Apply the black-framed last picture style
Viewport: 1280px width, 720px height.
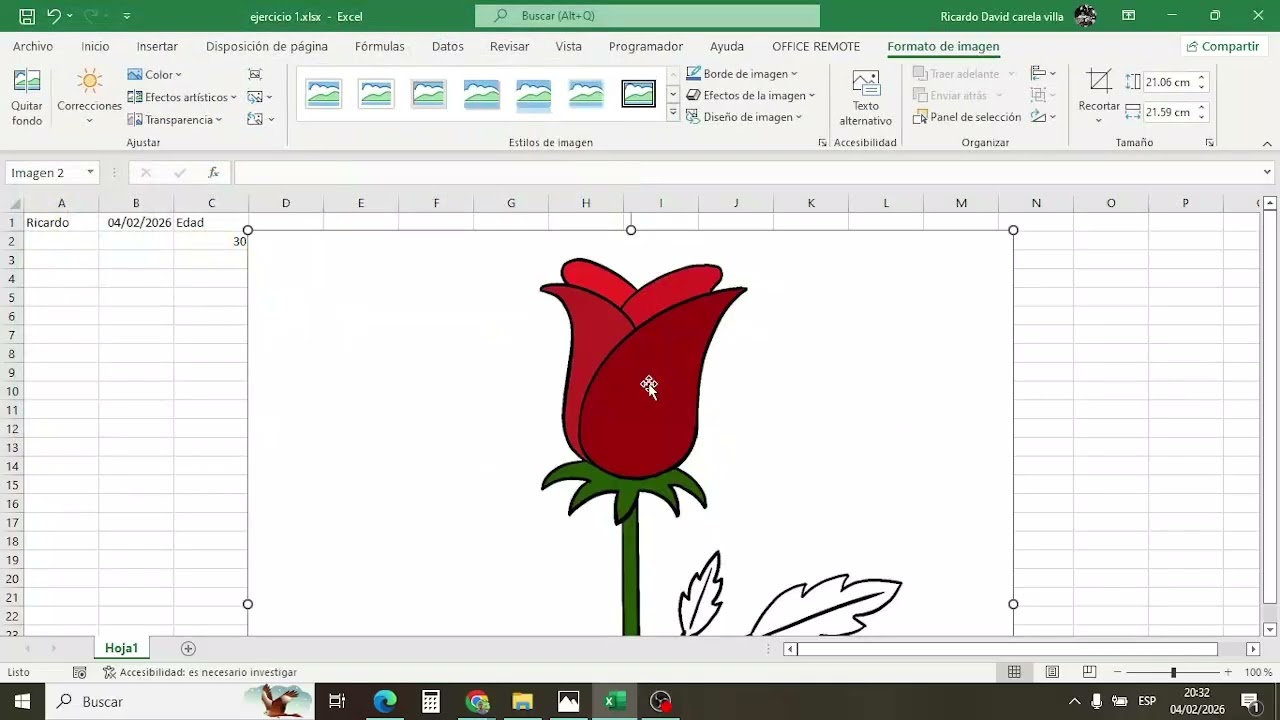coord(638,94)
